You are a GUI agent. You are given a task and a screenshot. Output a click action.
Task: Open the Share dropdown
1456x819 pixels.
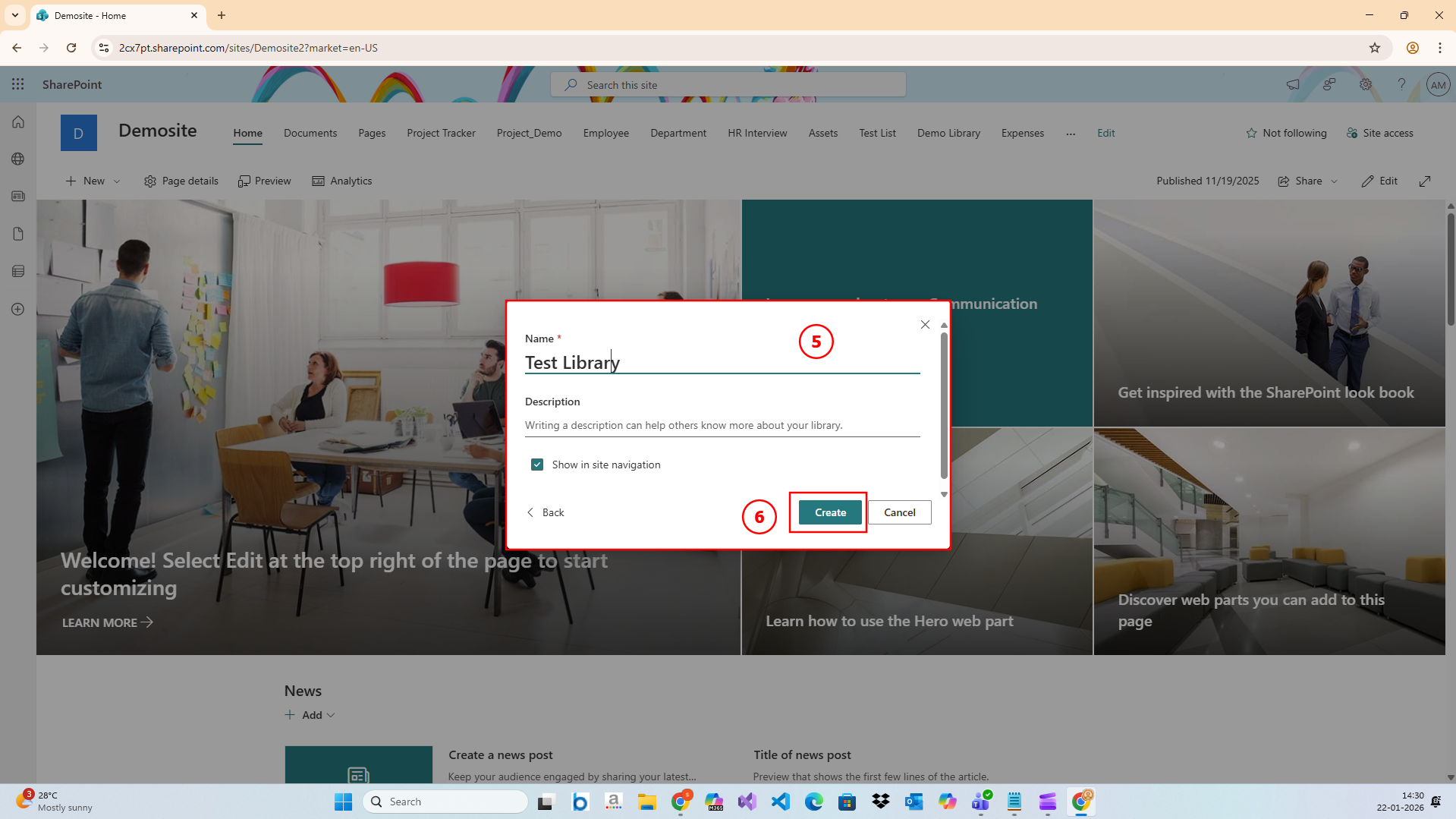pyautogui.click(x=1308, y=181)
